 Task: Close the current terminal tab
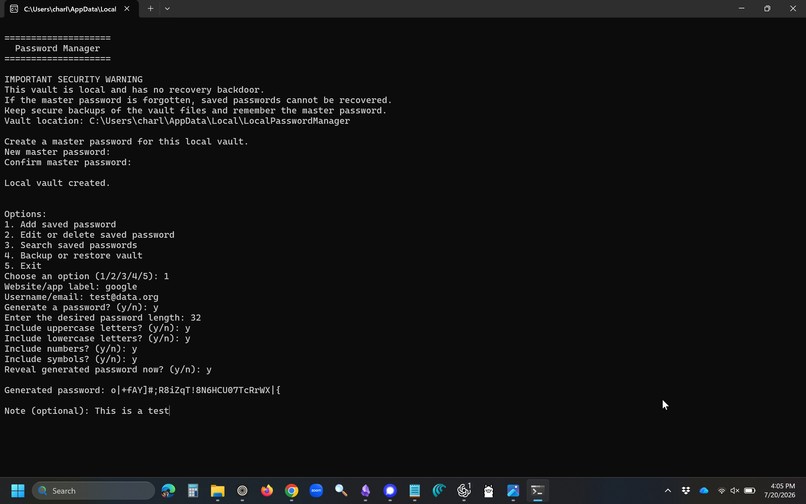pos(126,9)
